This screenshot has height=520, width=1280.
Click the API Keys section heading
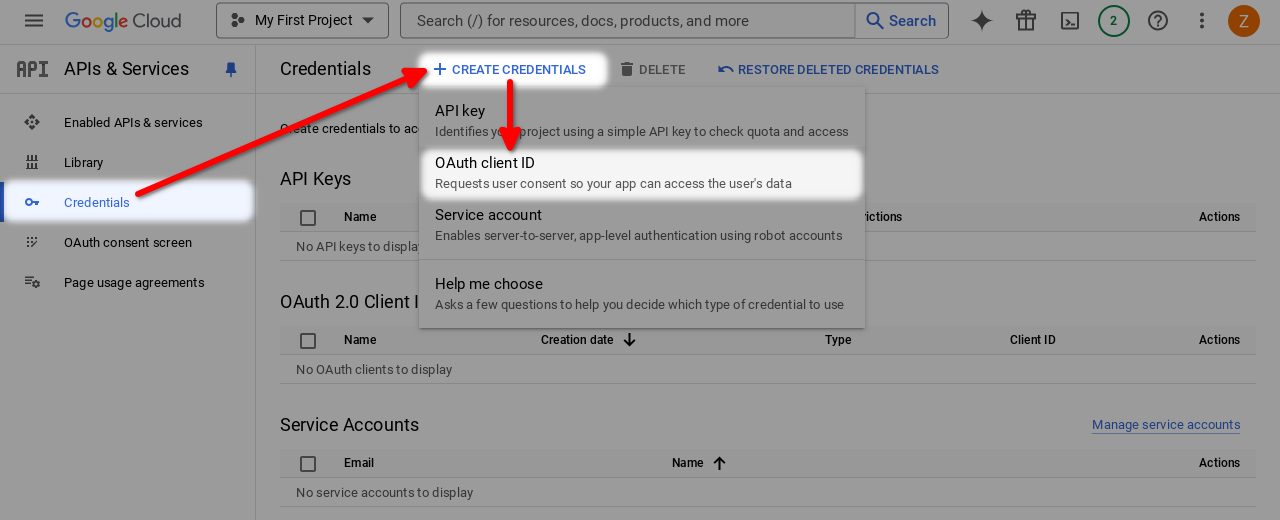pyautogui.click(x=315, y=179)
